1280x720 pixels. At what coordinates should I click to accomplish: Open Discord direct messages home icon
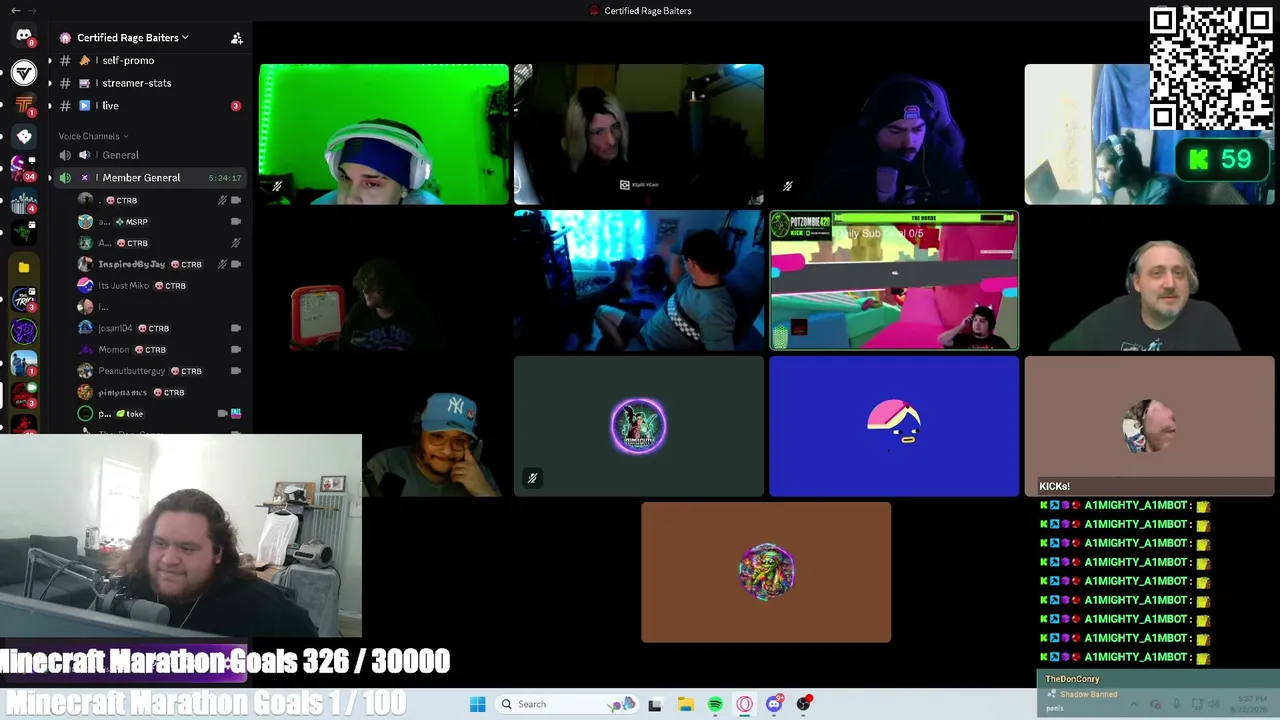click(x=24, y=36)
